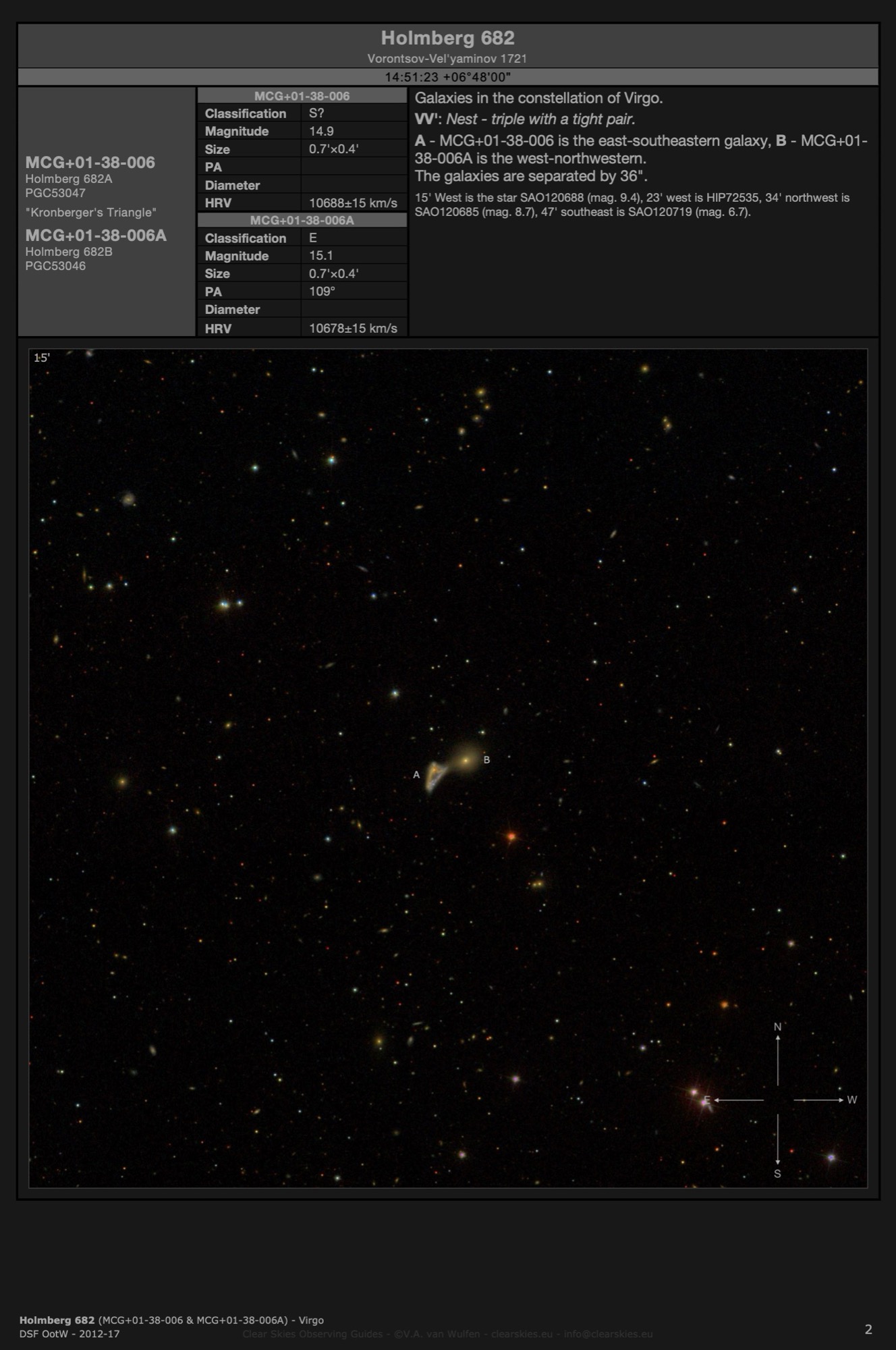This screenshot has height=1350, width=896.
Task: Click the west arrow on the compass
Action: [x=819, y=1100]
